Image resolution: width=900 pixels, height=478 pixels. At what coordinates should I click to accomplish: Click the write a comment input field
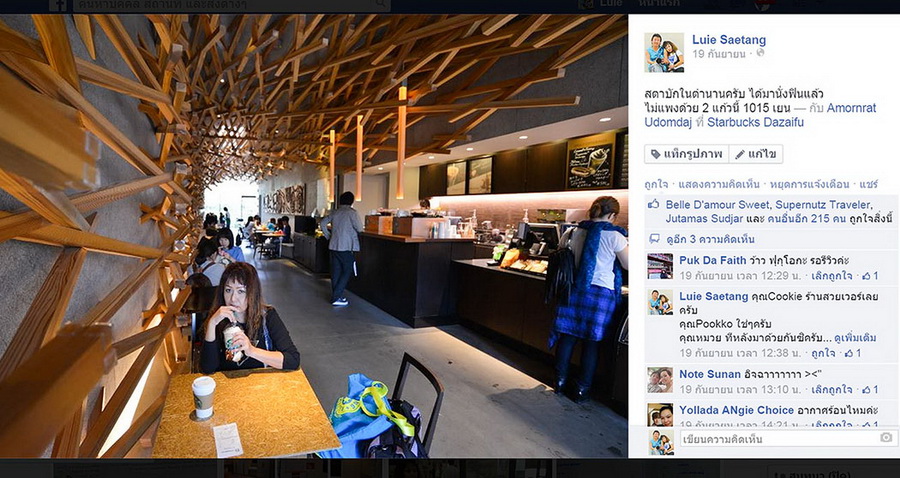point(779,439)
